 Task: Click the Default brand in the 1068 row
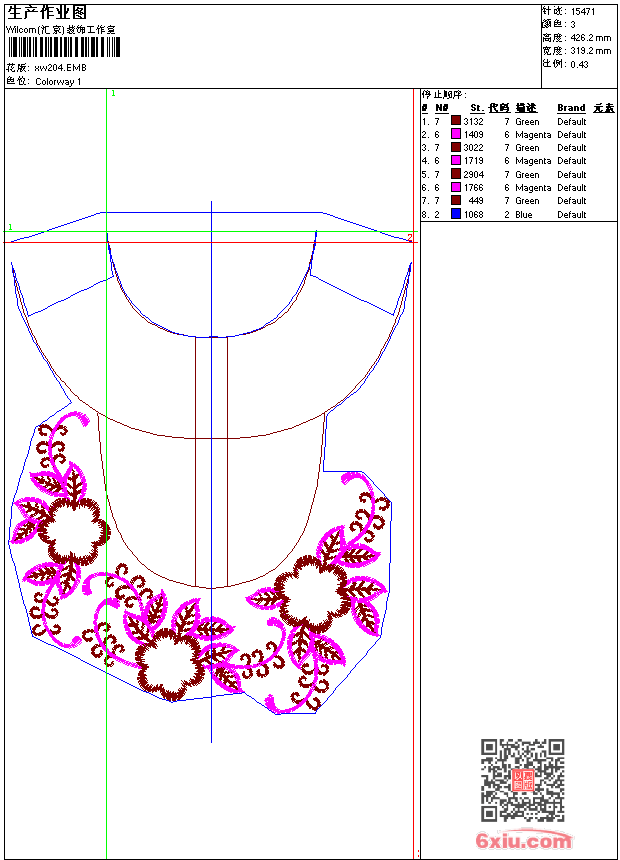click(572, 214)
